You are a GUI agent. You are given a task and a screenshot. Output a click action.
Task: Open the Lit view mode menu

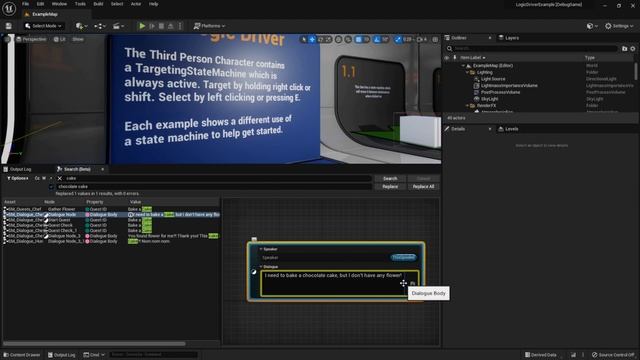click(60, 39)
